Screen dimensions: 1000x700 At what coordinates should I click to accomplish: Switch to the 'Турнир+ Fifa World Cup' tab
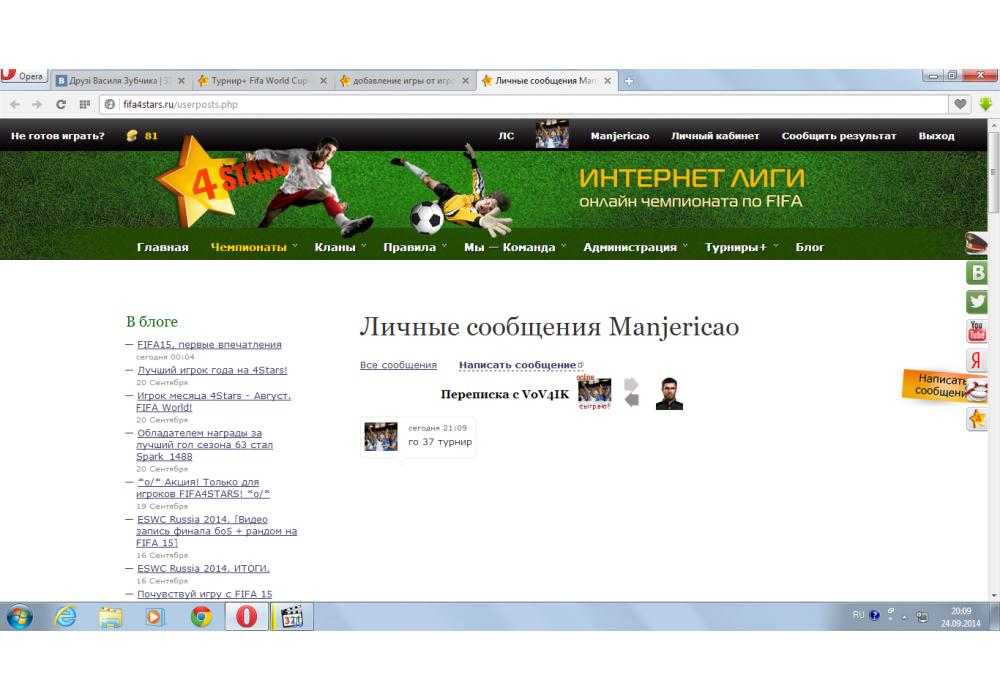(262, 81)
